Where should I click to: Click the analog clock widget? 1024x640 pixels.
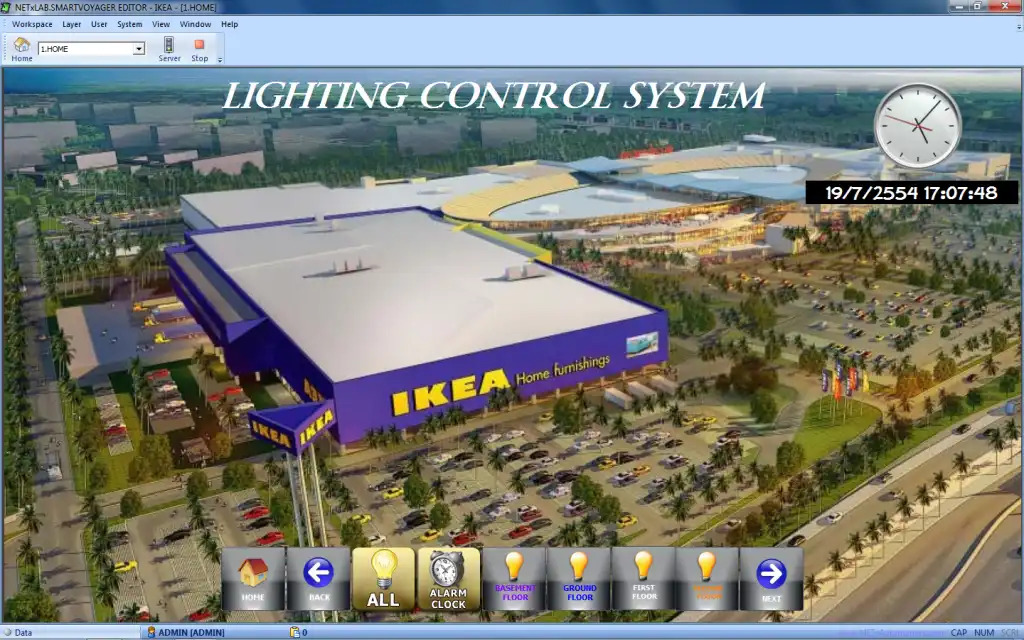coord(918,125)
